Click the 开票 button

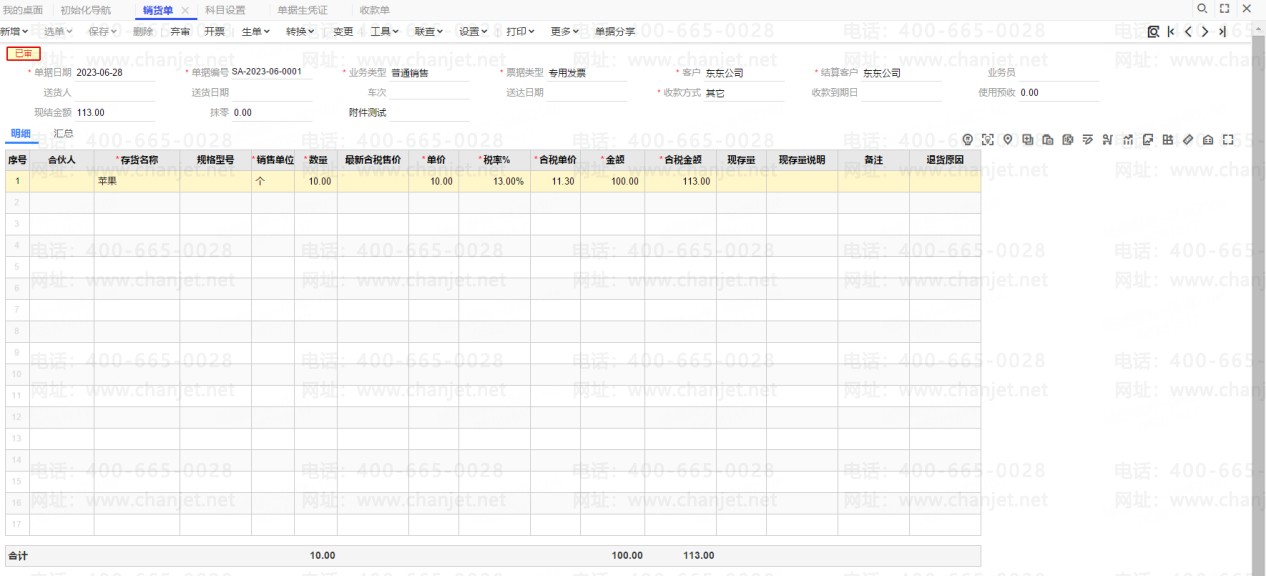tap(215, 32)
